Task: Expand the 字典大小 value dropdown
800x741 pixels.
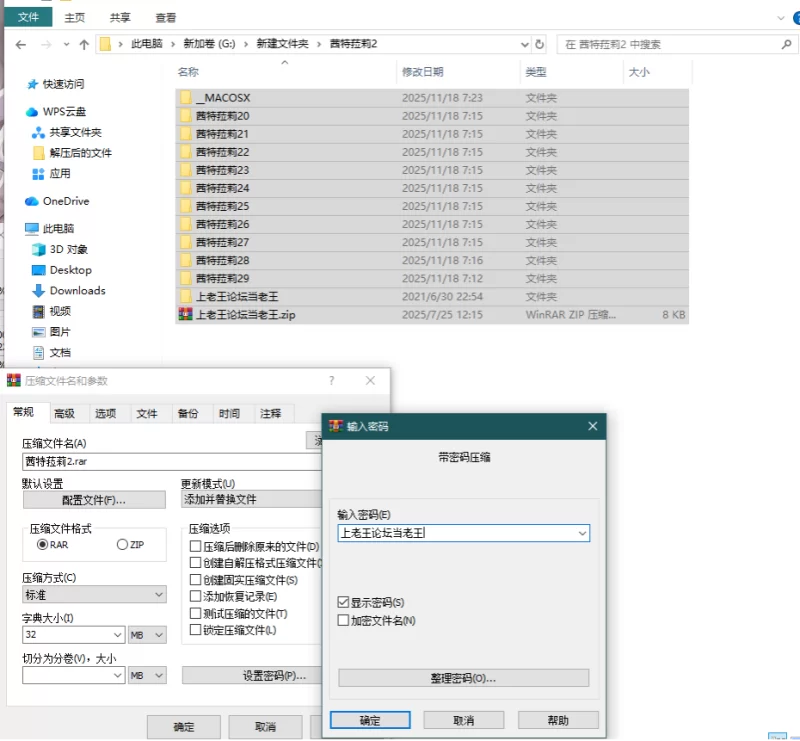Action: 116,635
